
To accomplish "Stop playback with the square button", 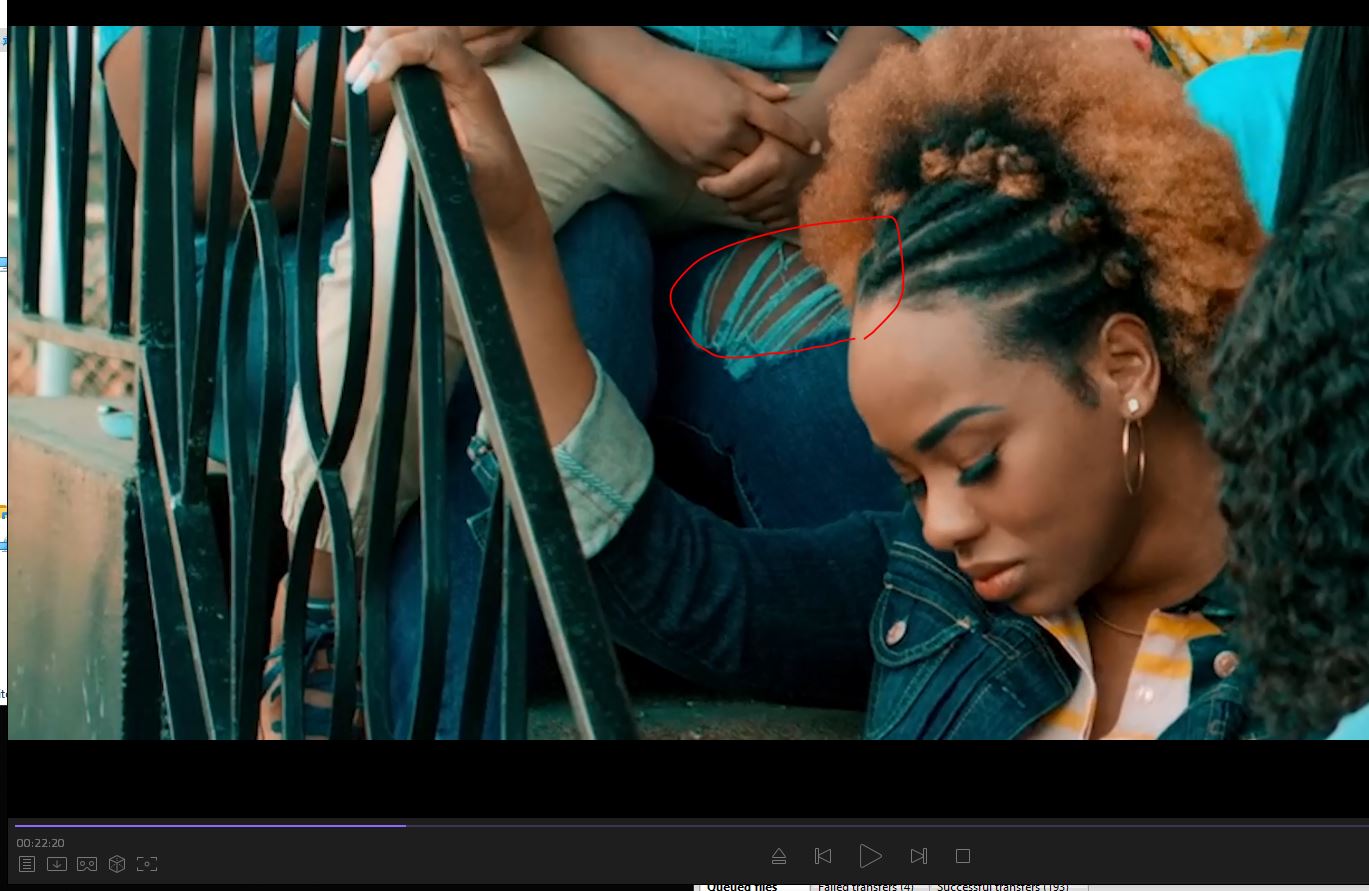I will coord(963,856).
